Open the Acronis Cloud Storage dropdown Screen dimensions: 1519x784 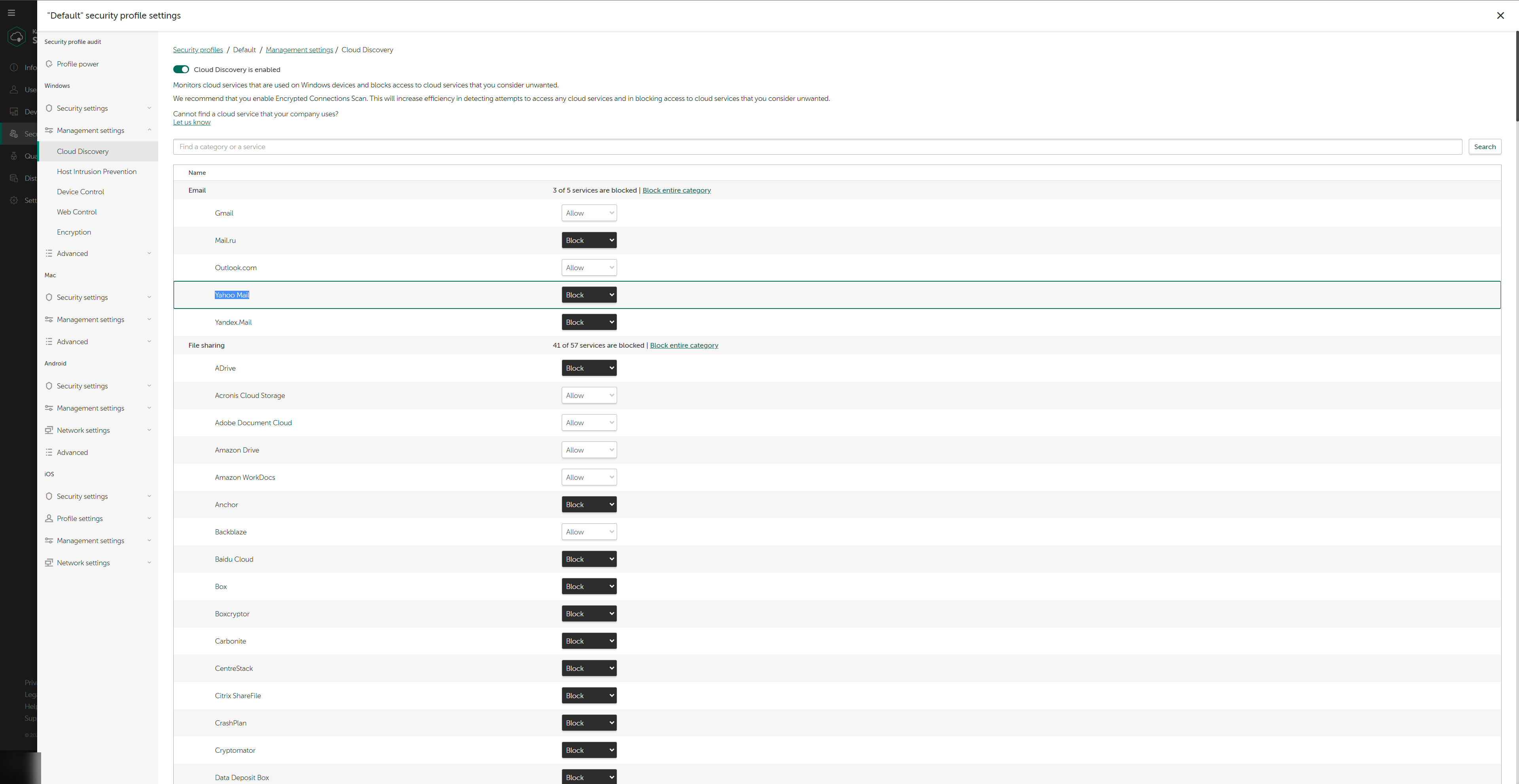pos(589,396)
